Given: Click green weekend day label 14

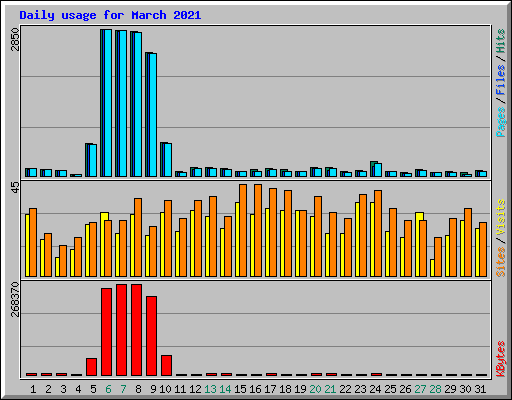Looking at the screenshot, I should click(225, 389).
